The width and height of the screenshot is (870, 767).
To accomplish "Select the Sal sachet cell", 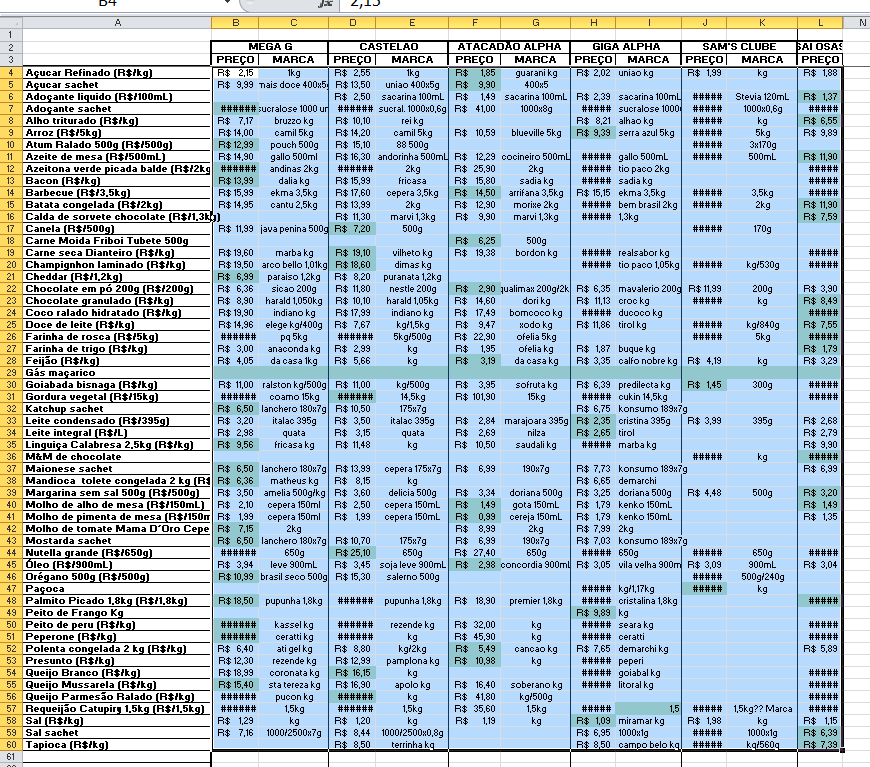I will click(x=117, y=733).
